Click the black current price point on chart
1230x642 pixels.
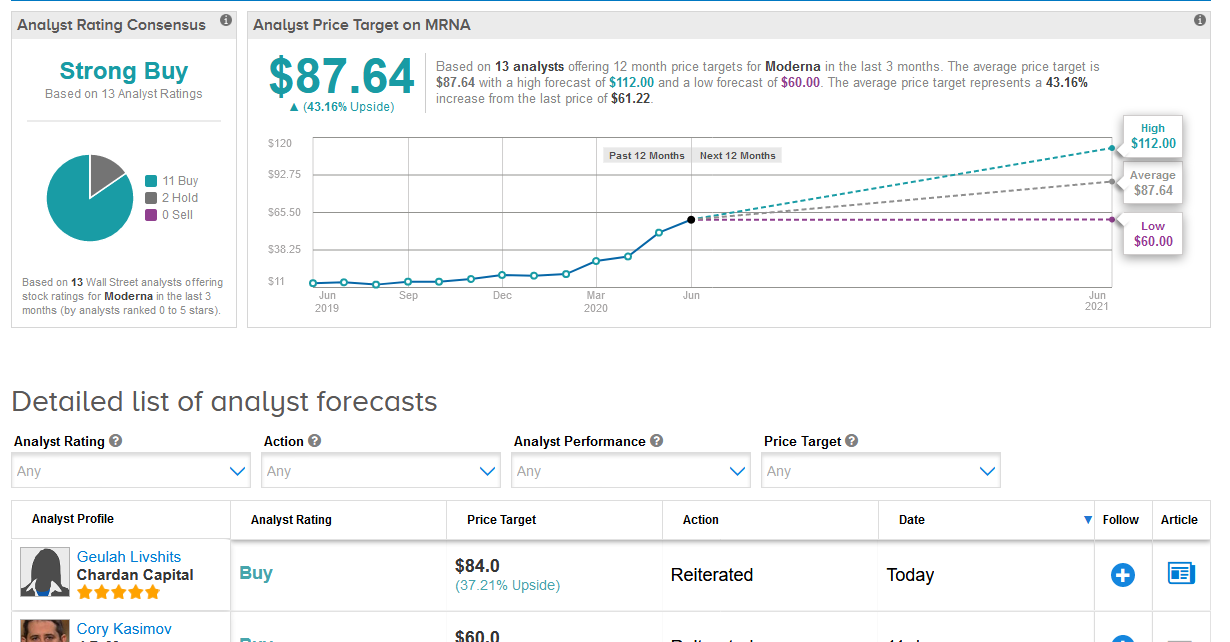click(691, 219)
